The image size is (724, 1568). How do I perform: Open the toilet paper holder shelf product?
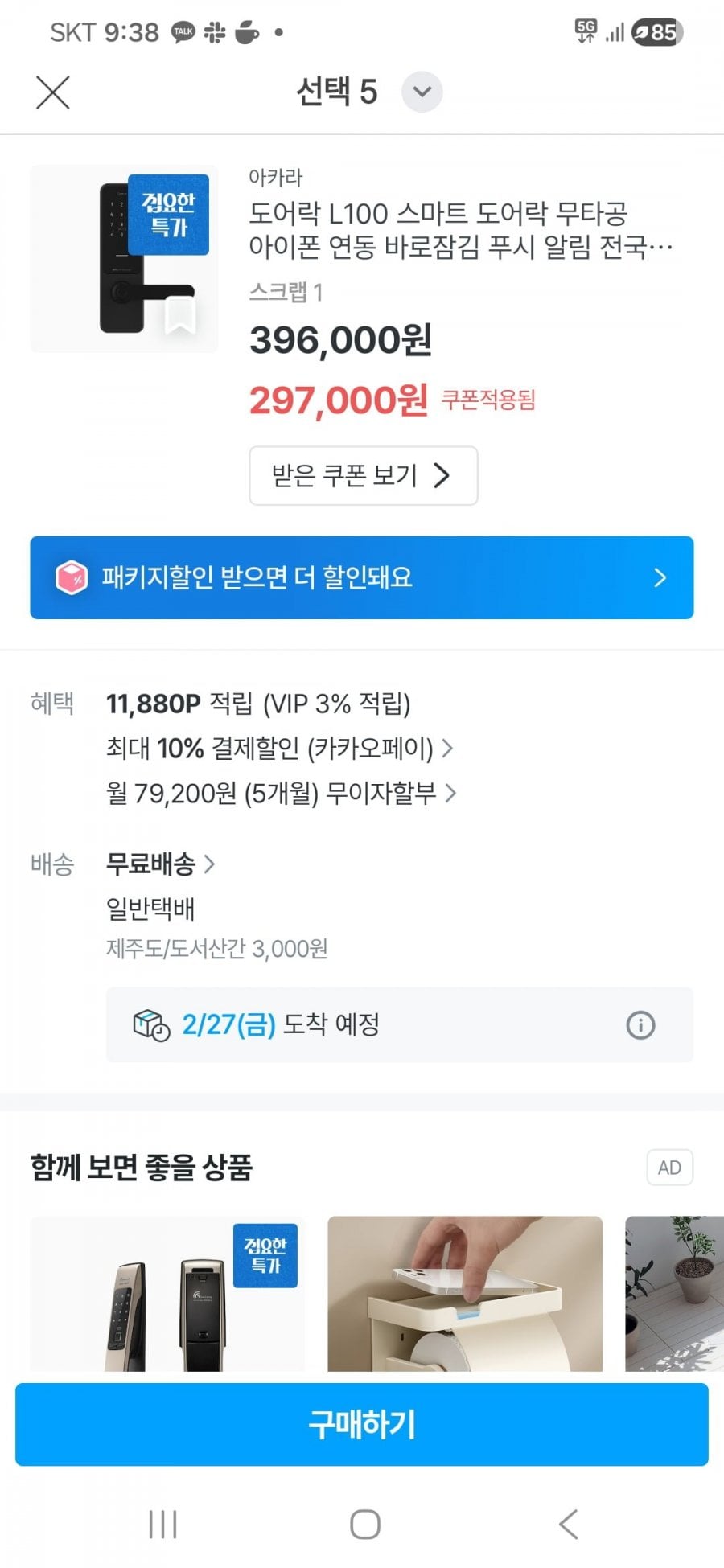(x=465, y=1293)
